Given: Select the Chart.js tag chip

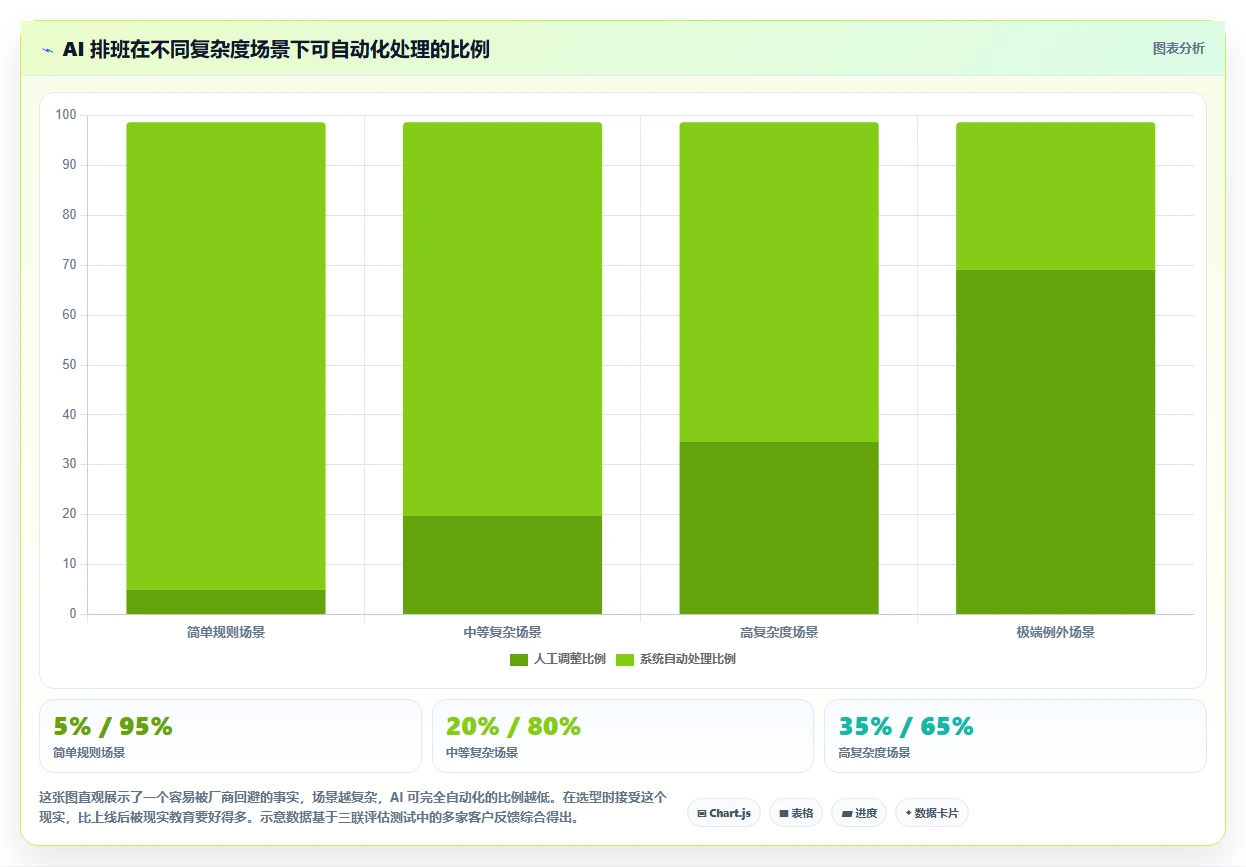Looking at the screenshot, I should 724,813.
